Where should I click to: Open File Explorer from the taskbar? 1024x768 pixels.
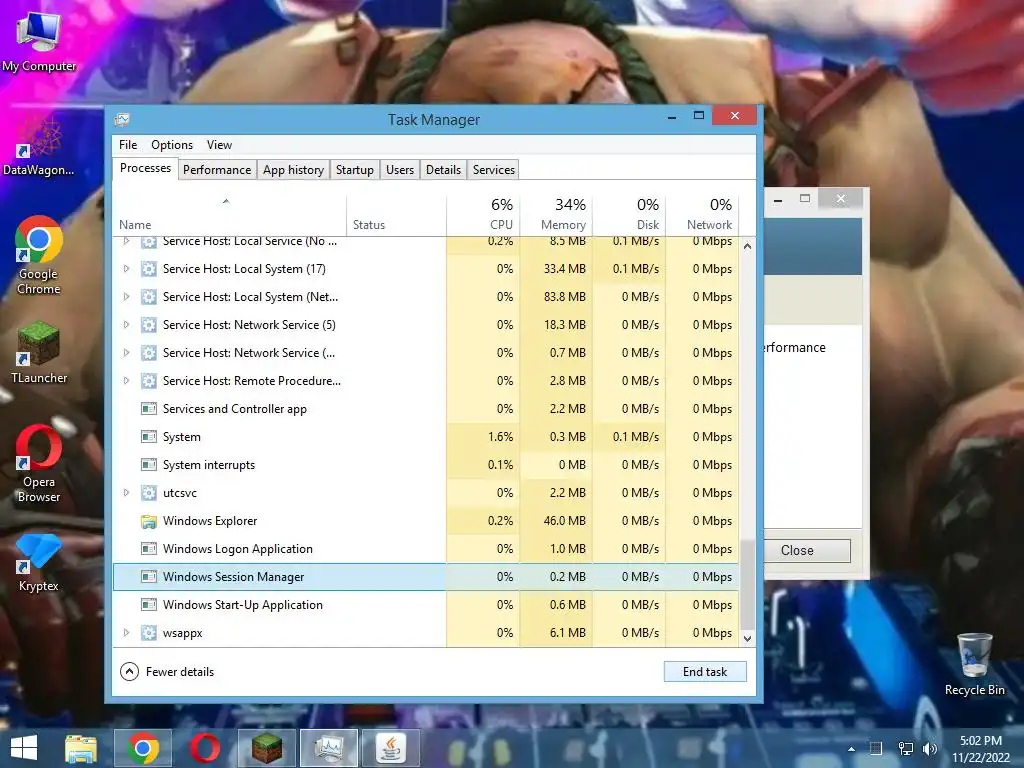81,748
